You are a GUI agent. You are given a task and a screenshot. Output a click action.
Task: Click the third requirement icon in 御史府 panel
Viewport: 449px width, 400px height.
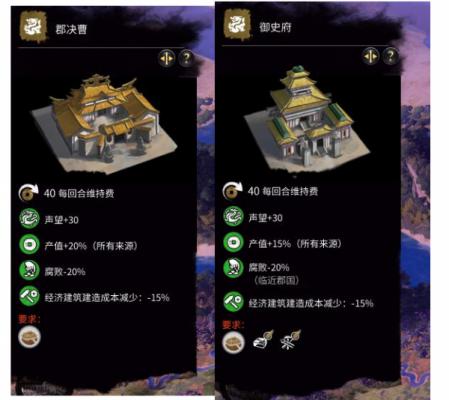[290, 340]
